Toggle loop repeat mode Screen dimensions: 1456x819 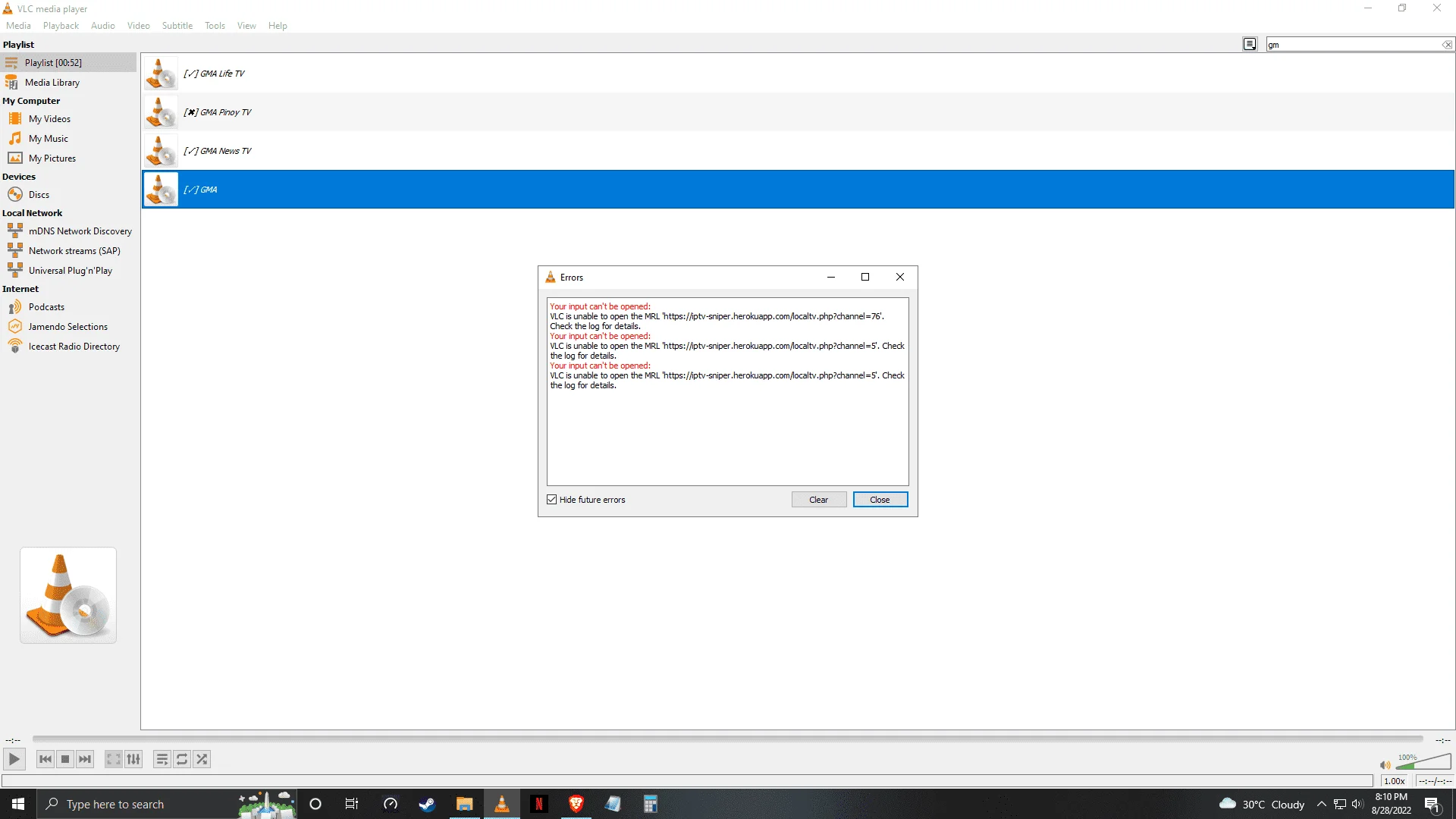(x=182, y=759)
